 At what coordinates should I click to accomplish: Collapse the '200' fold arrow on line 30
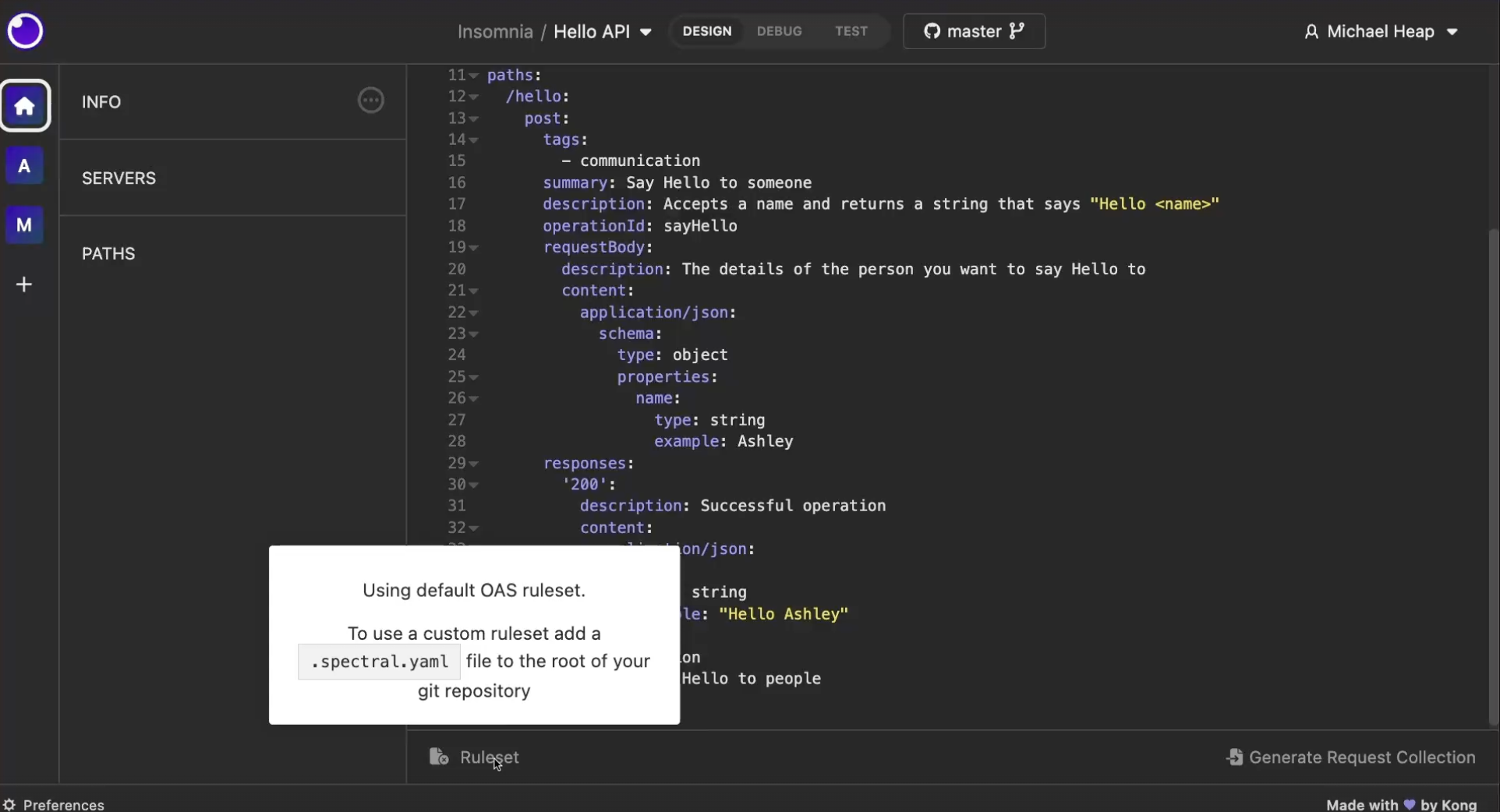point(473,485)
